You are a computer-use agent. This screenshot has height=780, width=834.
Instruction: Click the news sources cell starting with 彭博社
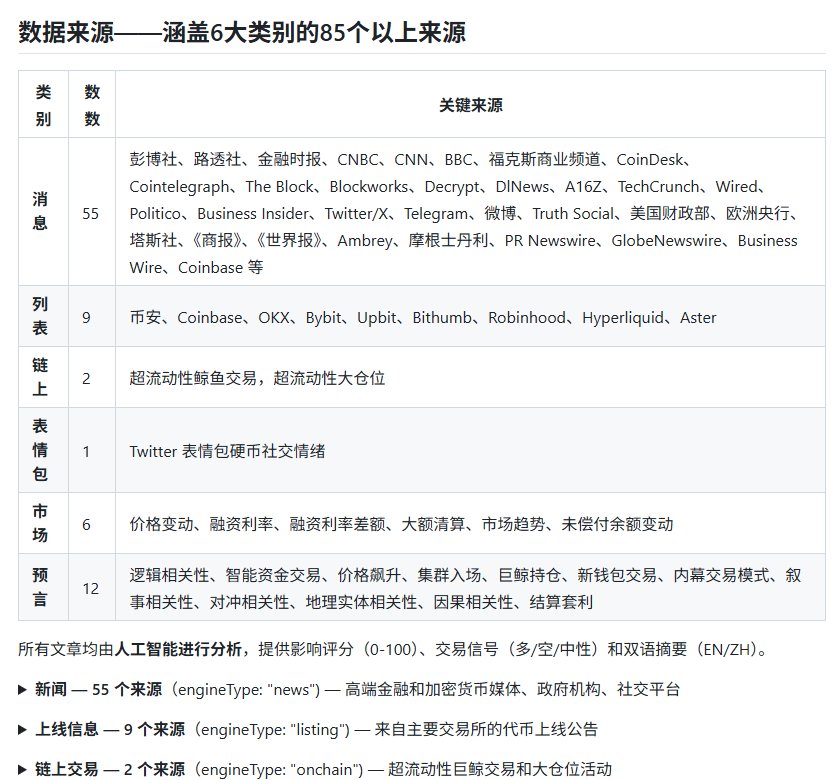coord(471,212)
